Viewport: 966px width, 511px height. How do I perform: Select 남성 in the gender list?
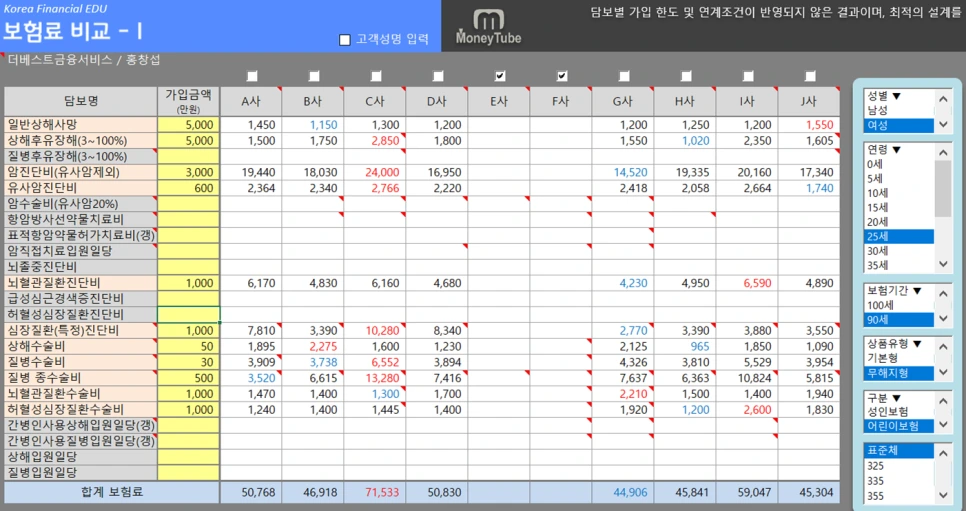pyautogui.click(x=899, y=111)
